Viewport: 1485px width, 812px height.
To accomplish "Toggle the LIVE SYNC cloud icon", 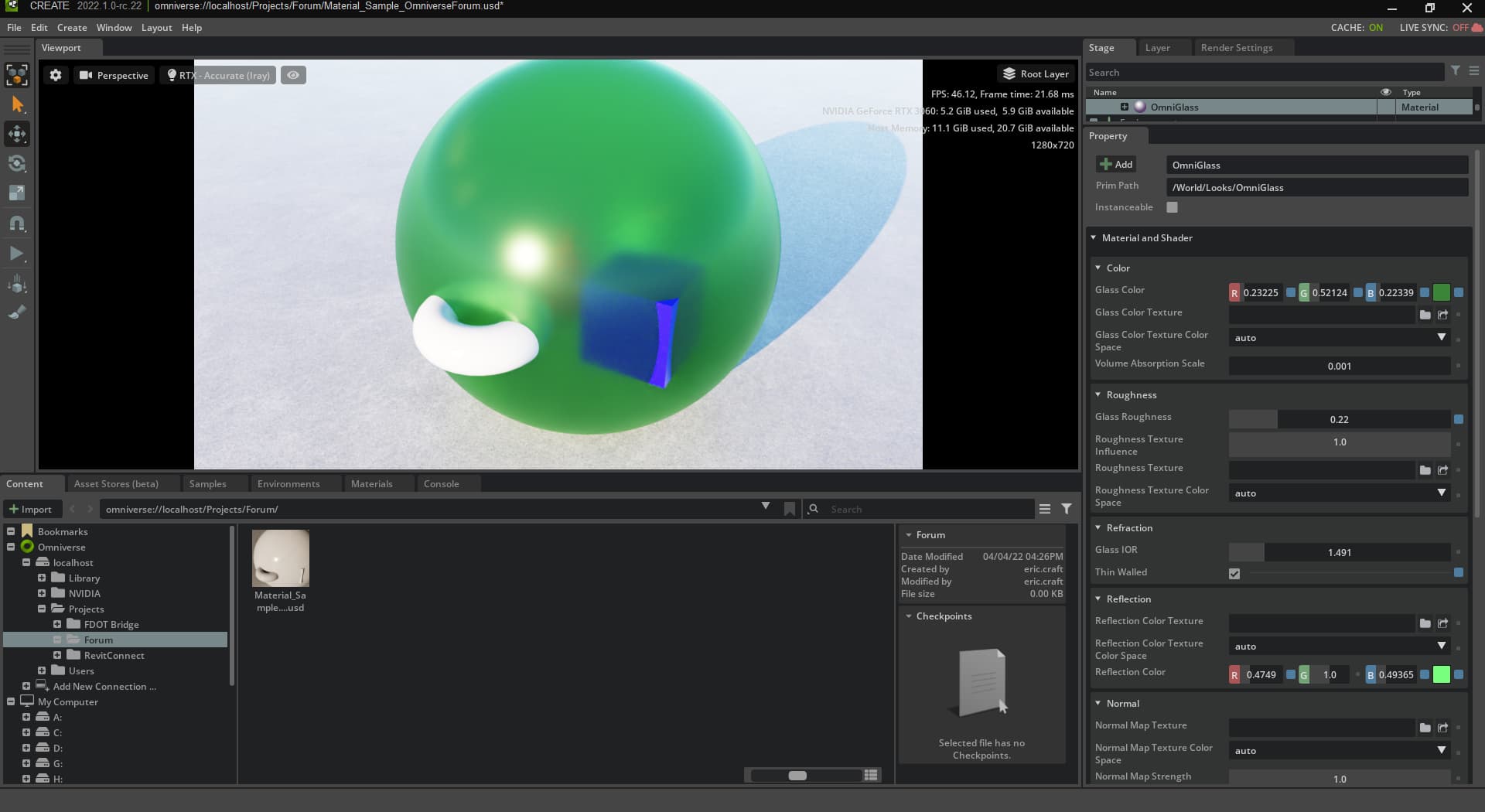I will [1477, 27].
